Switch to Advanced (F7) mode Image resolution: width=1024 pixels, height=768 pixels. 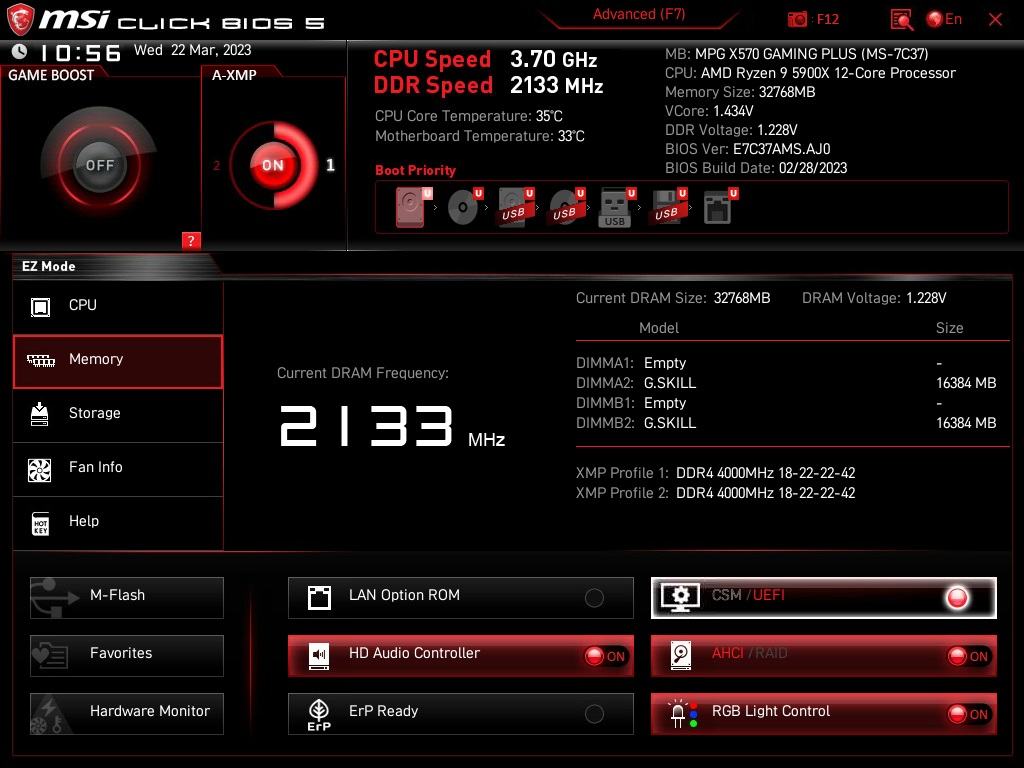coord(639,14)
